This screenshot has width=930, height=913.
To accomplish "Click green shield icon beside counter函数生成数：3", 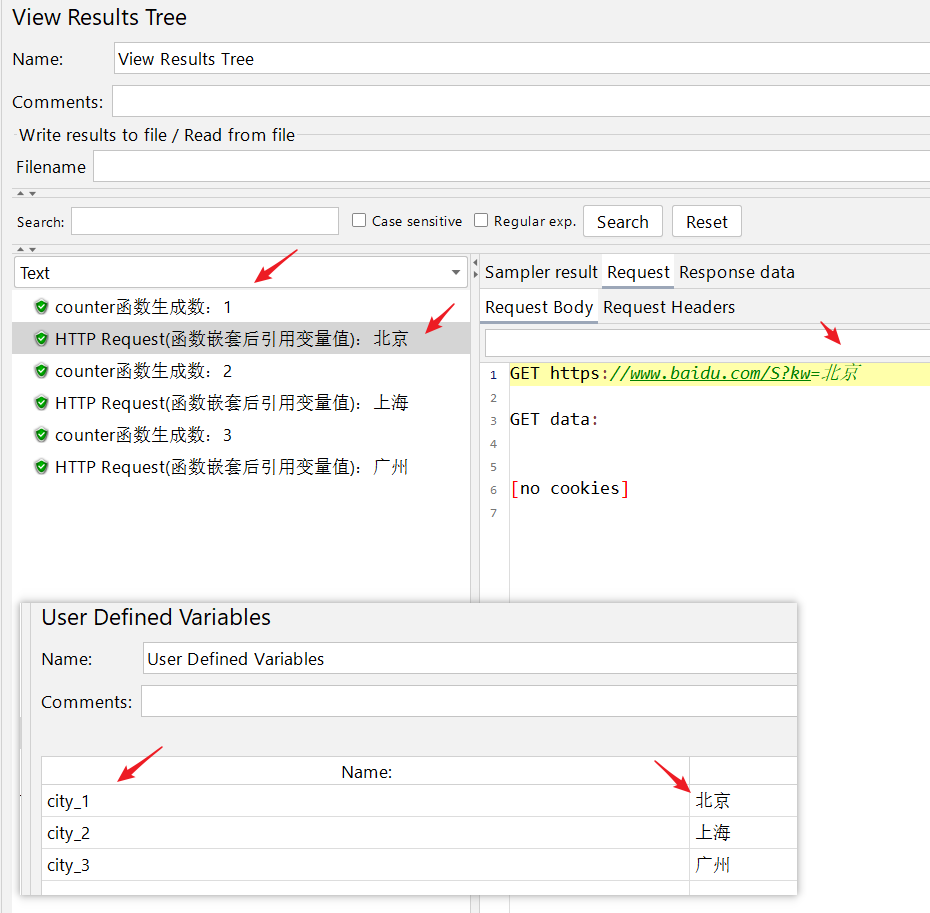I will pos(41,435).
